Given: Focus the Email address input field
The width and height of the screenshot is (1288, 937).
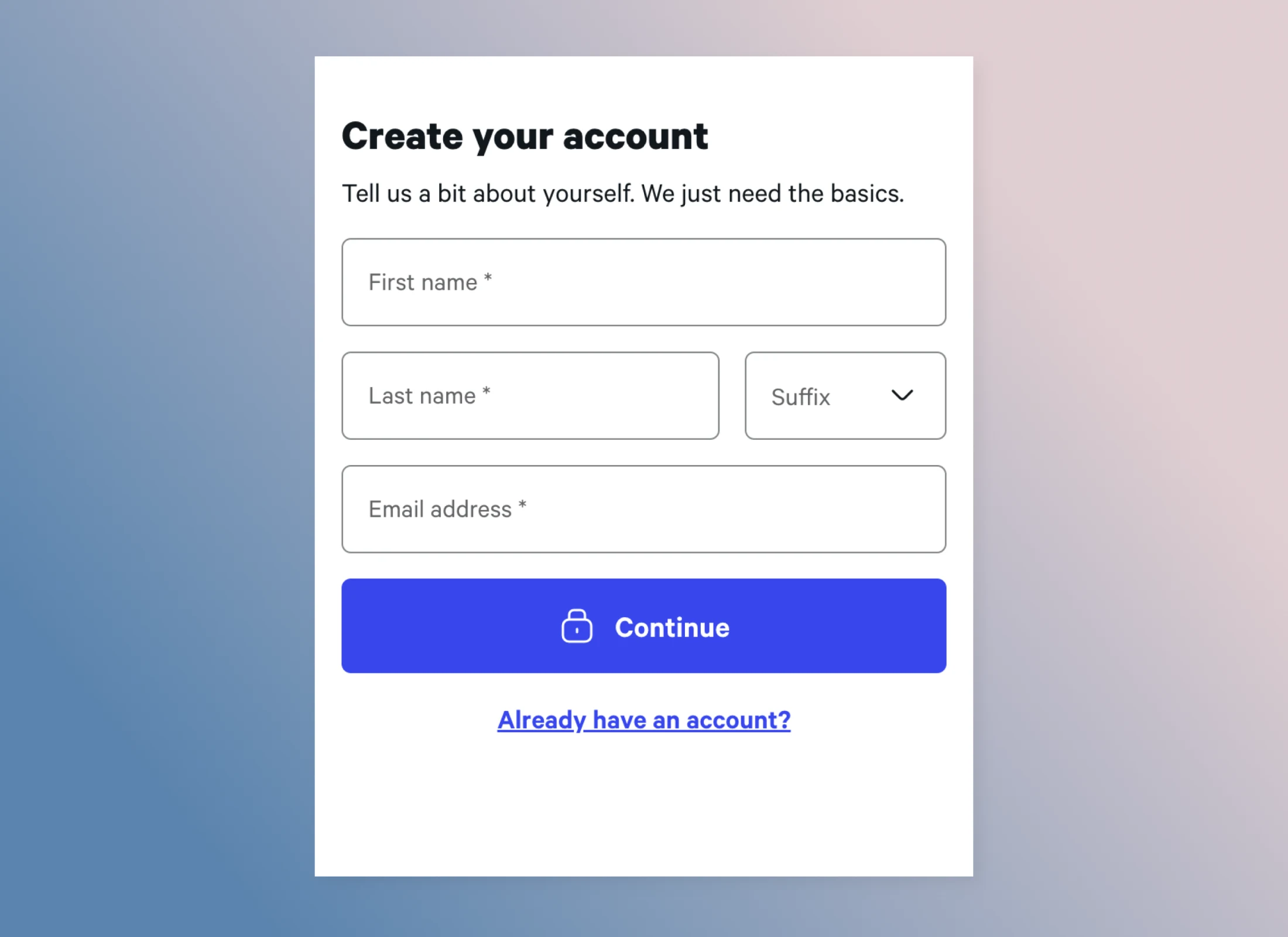Looking at the screenshot, I should 644,509.
